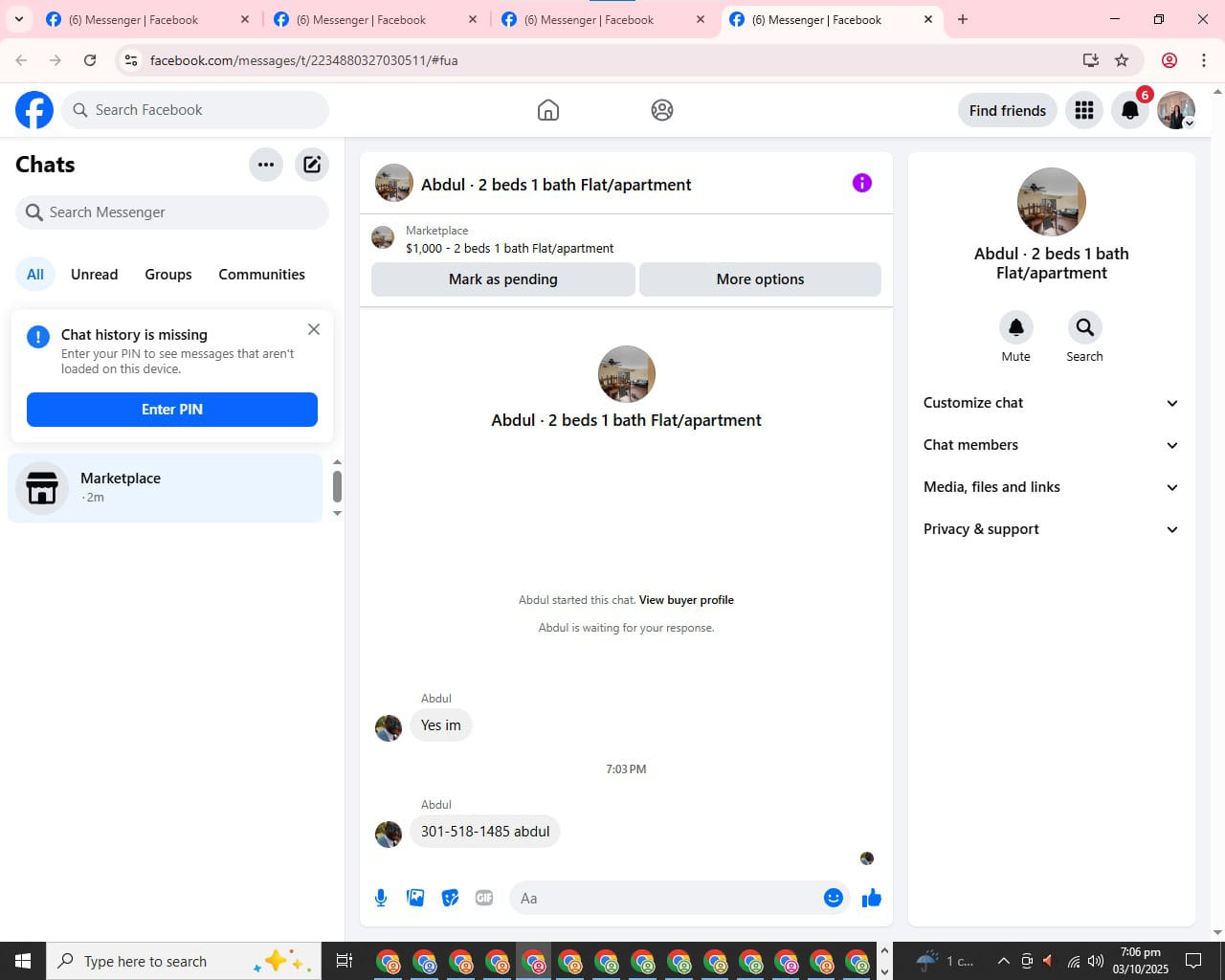Open the Home feed icon
1225x980 pixels.
pos(548,110)
